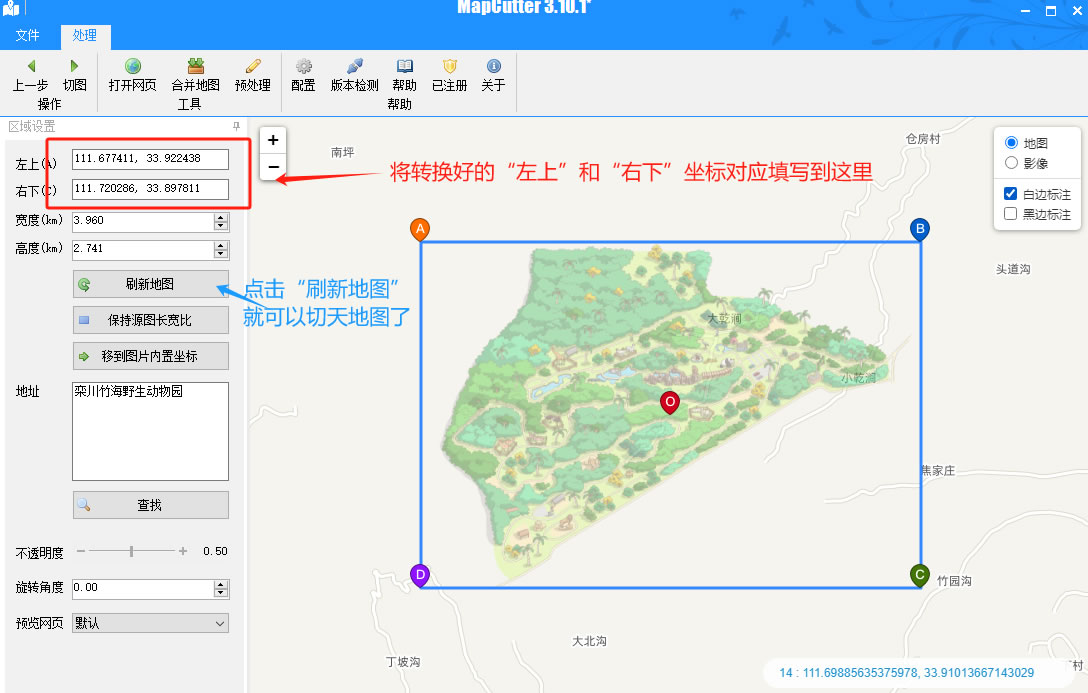
Task: Click the 左上(A) coordinate field
Action: pyautogui.click(x=151, y=159)
